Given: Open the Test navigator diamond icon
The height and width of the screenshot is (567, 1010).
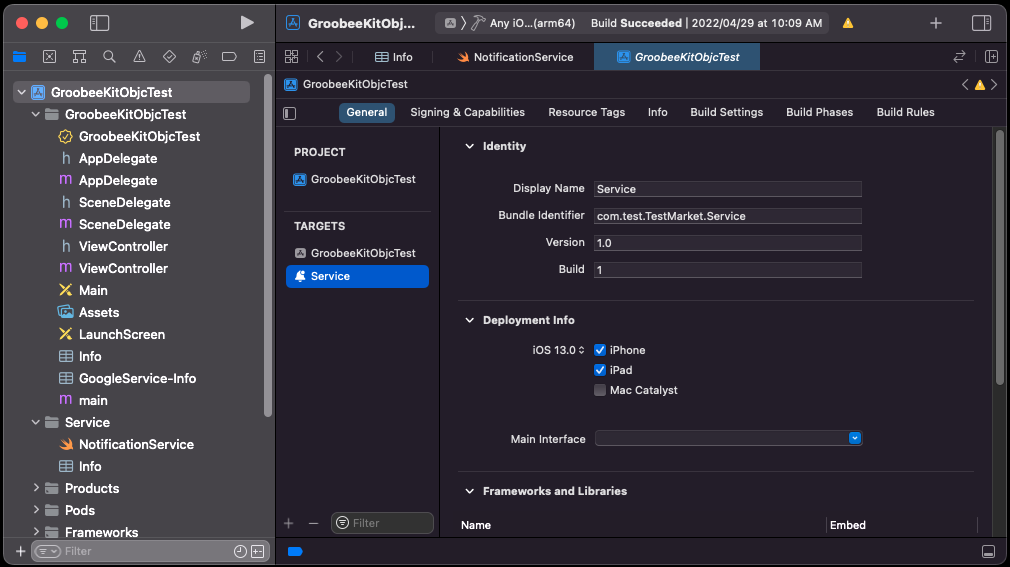Looking at the screenshot, I should coord(169,57).
